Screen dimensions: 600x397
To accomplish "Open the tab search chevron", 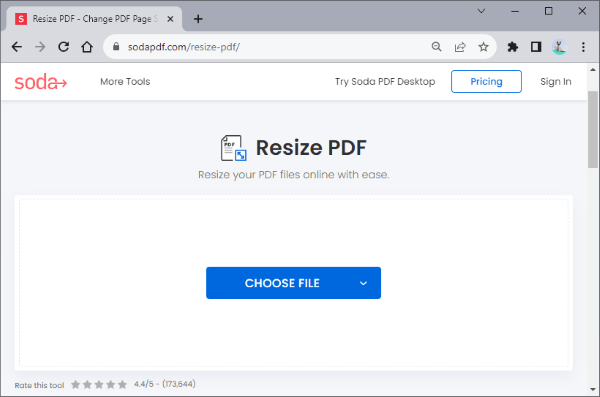I will (x=481, y=11).
